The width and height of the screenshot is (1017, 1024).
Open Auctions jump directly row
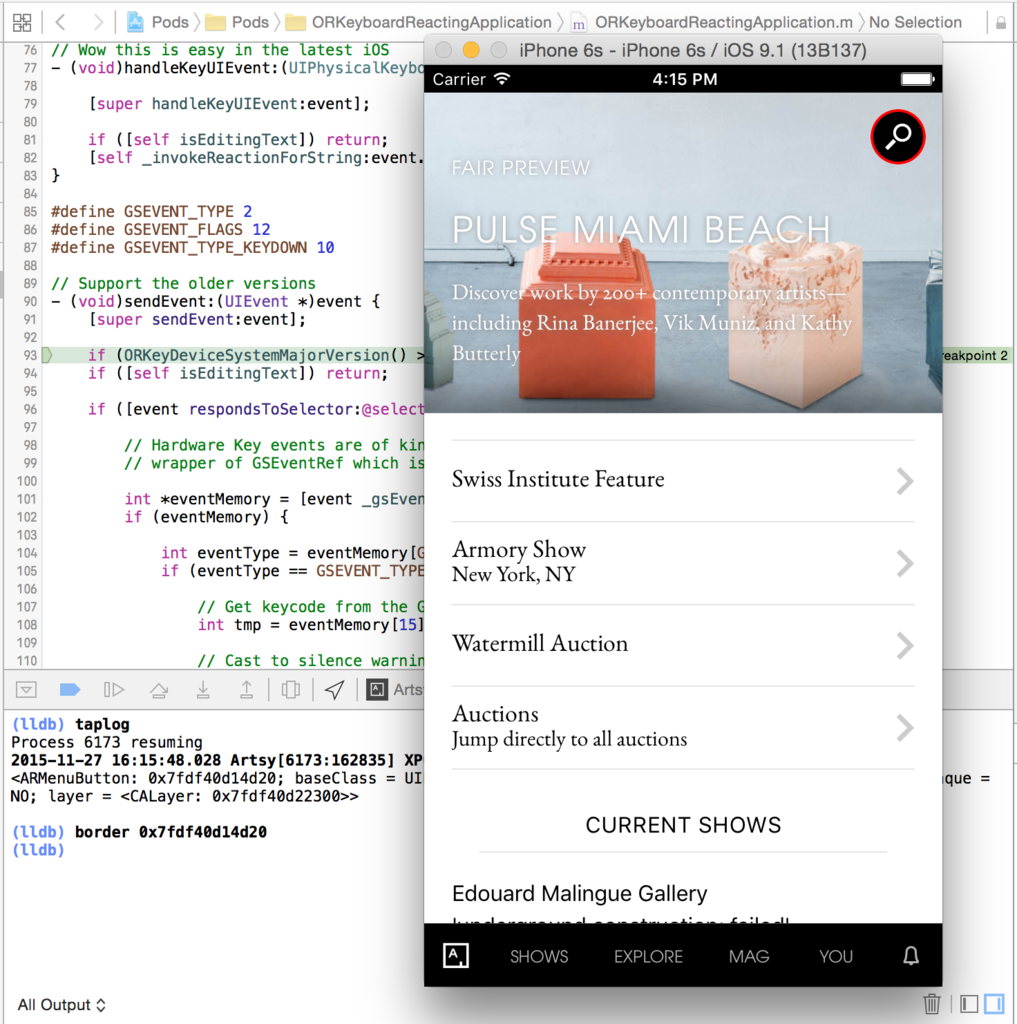pyautogui.click(x=683, y=728)
